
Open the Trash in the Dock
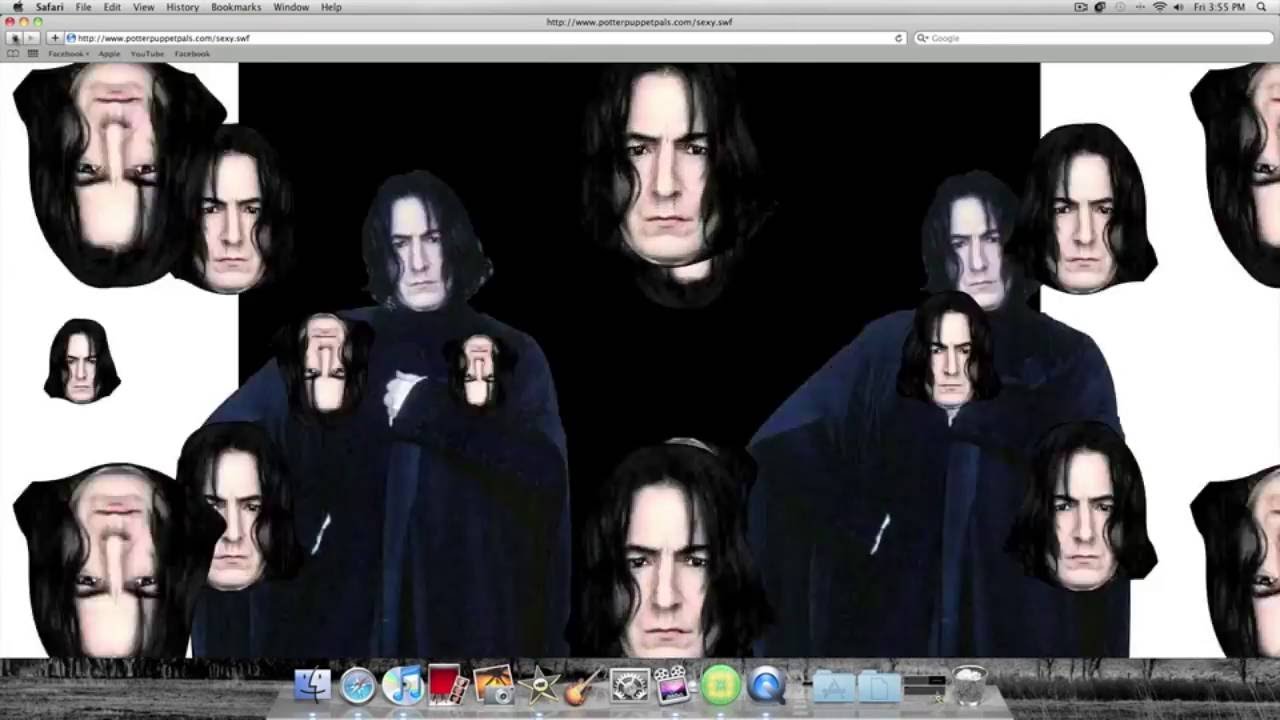click(x=969, y=685)
